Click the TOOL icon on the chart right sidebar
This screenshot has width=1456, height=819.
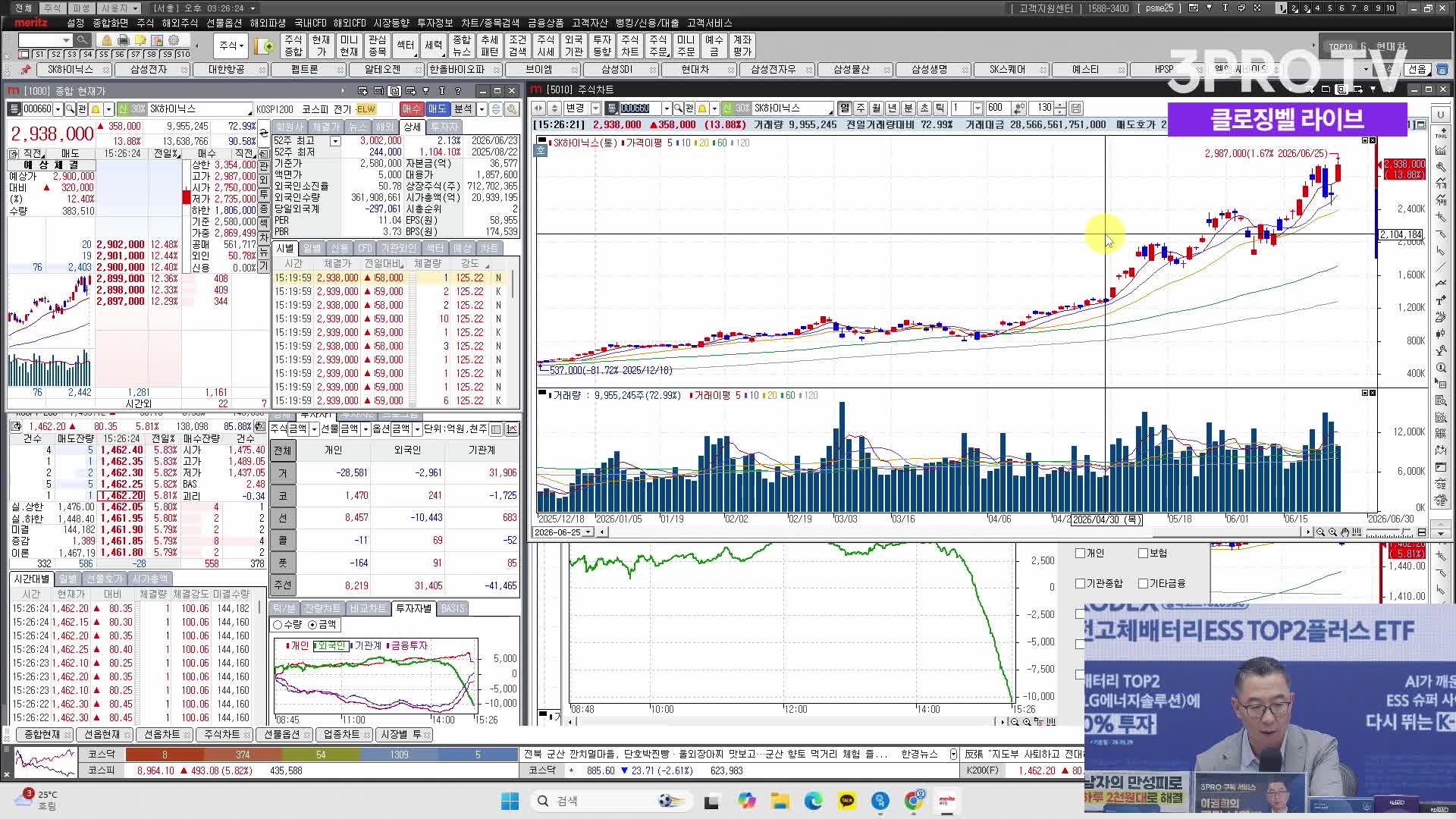click(1441, 133)
